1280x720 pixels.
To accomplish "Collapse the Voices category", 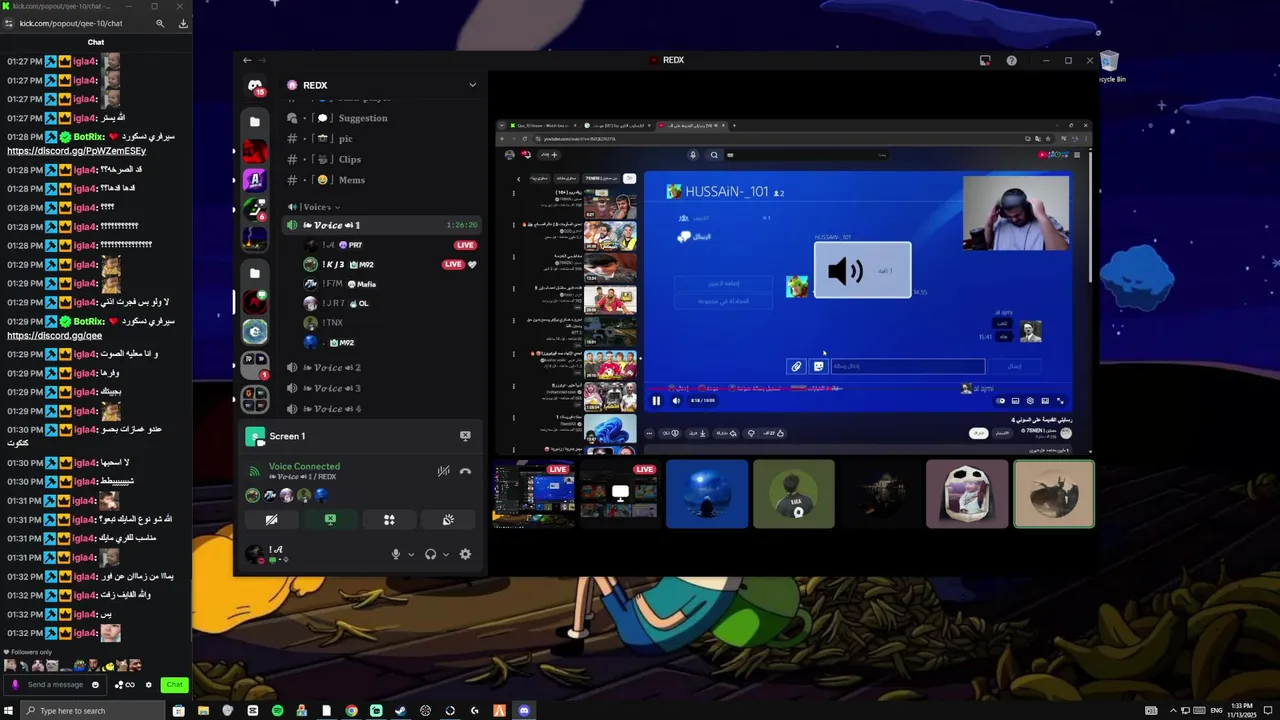I will pyautogui.click(x=315, y=207).
